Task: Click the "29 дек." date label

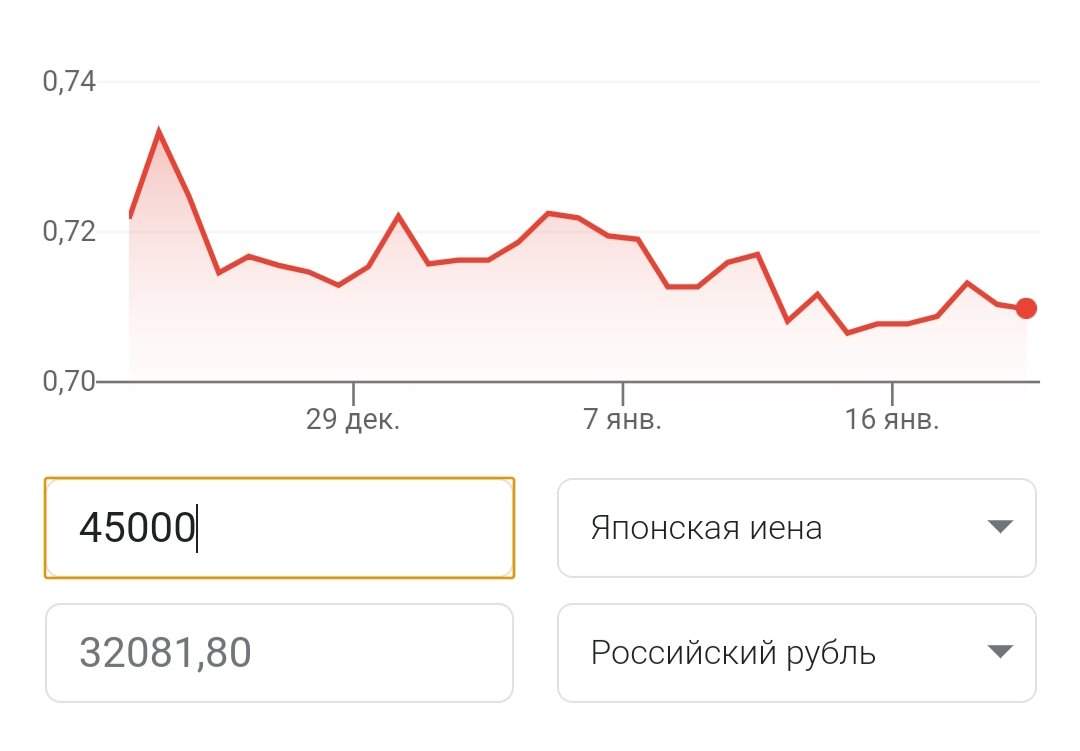Action: click(x=353, y=419)
